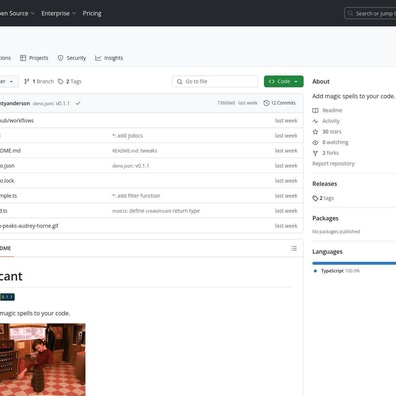396x396 pixels.
Task: Click the tag icon under Releases
Action: pyautogui.click(x=315, y=198)
